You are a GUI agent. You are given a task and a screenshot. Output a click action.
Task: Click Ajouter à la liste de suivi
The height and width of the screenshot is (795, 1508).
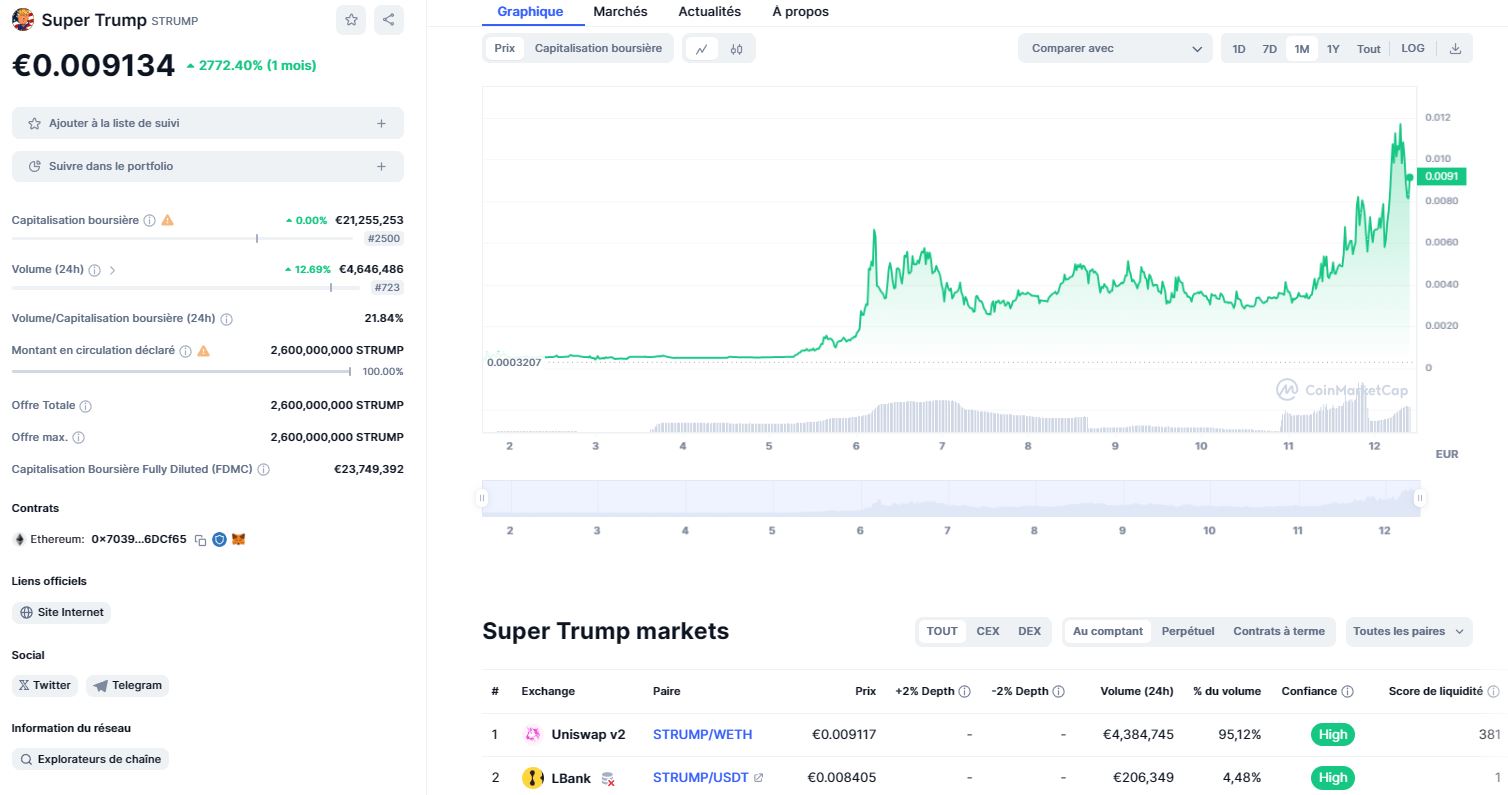(x=207, y=123)
